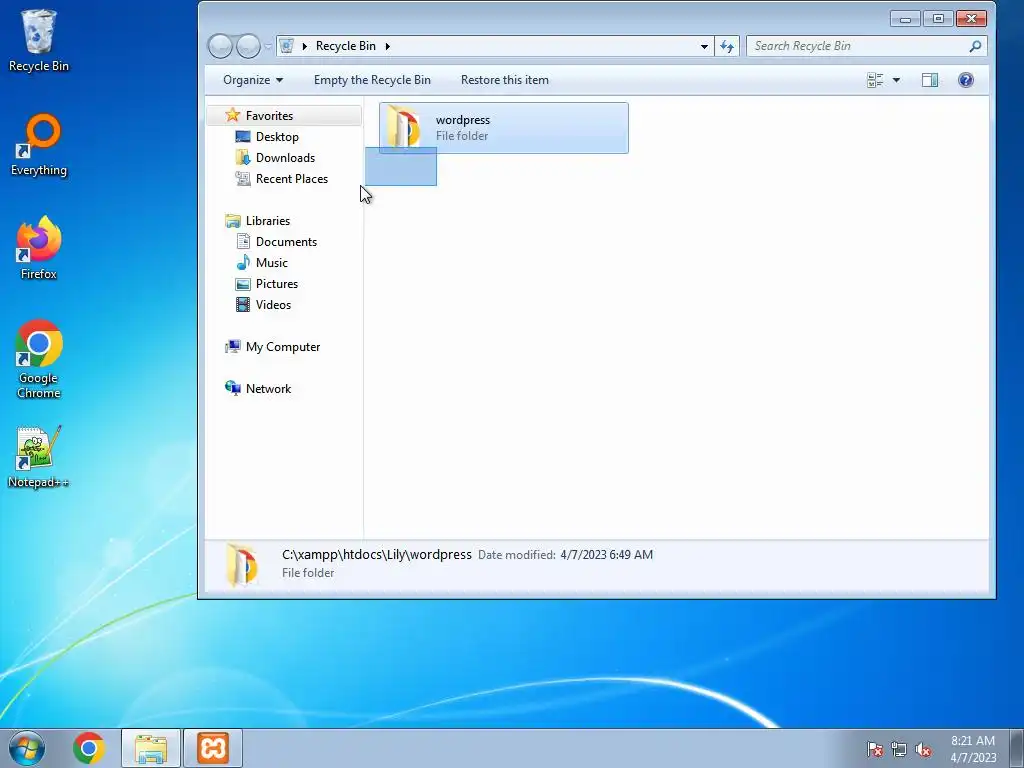Minimize the Recycle Bin window
Viewport: 1024px width, 768px height.
click(x=905, y=19)
